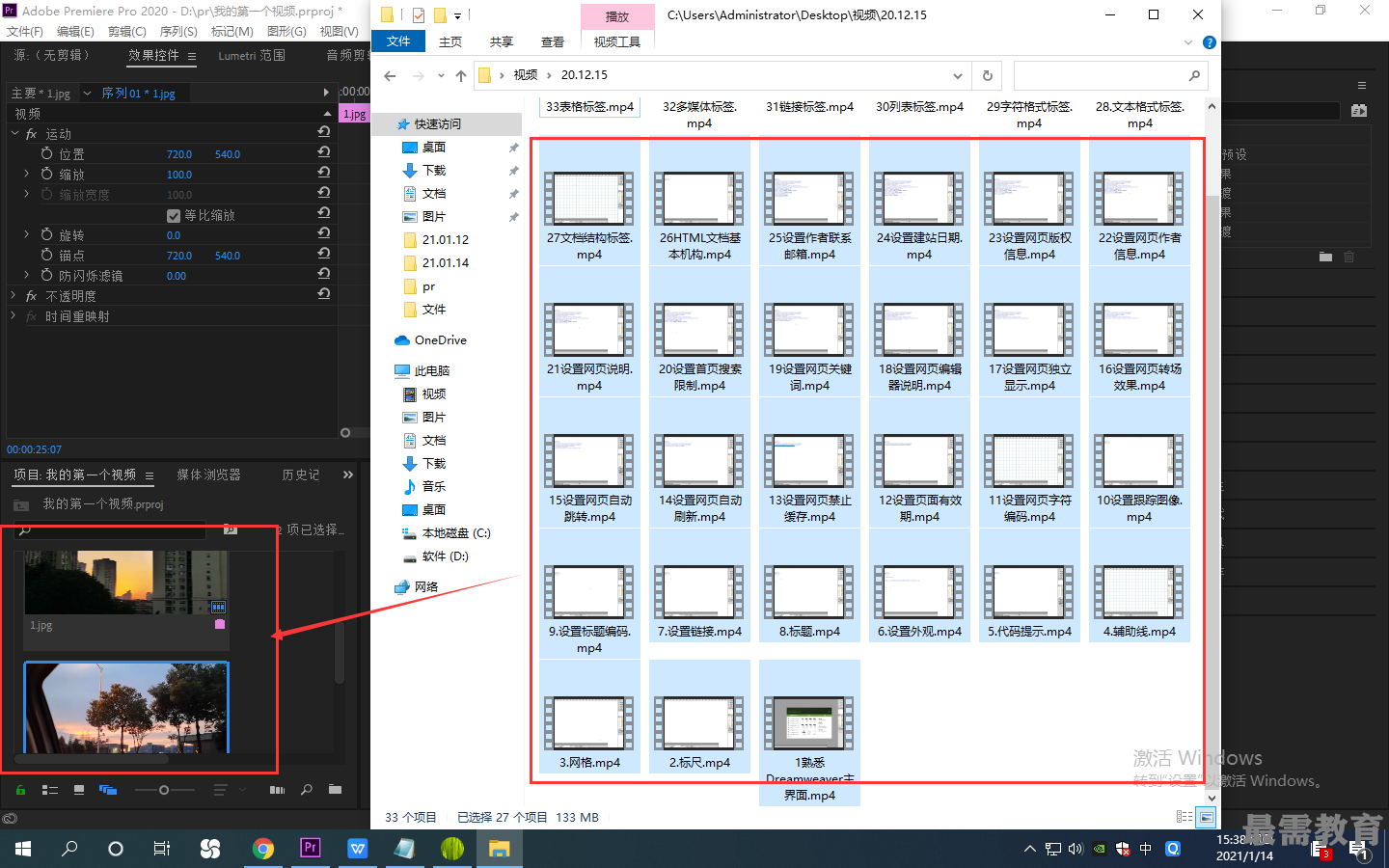Viewport: 1389px width, 868px height.
Task: Open the 文件(F) menu in Premiere
Action: click(x=25, y=32)
